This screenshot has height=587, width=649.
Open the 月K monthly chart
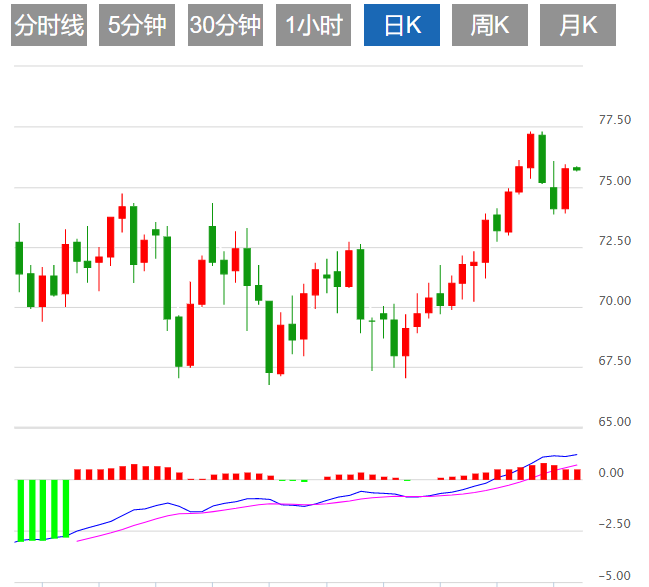click(x=577, y=25)
